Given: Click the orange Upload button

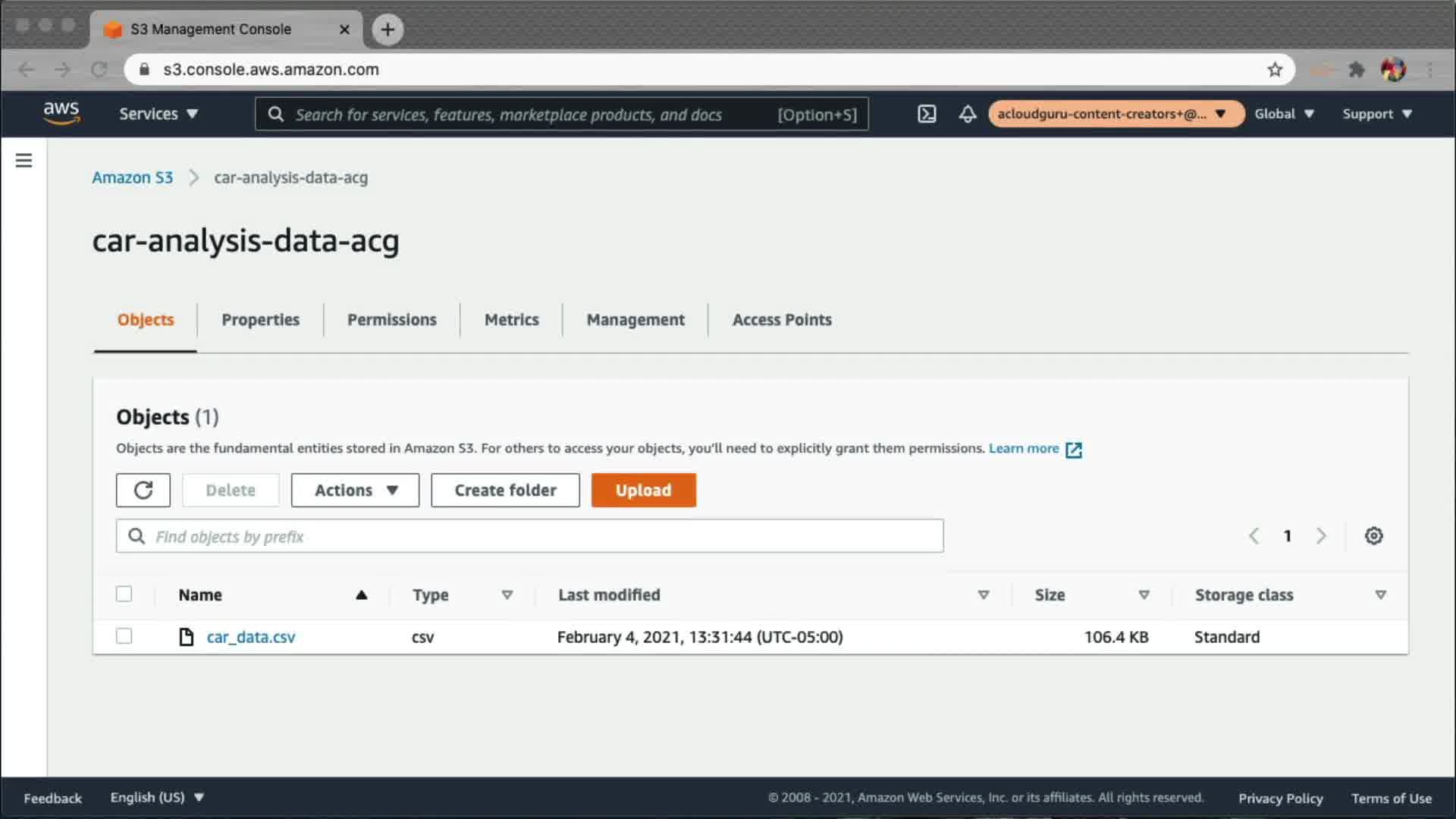Looking at the screenshot, I should pyautogui.click(x=643, y=490).
